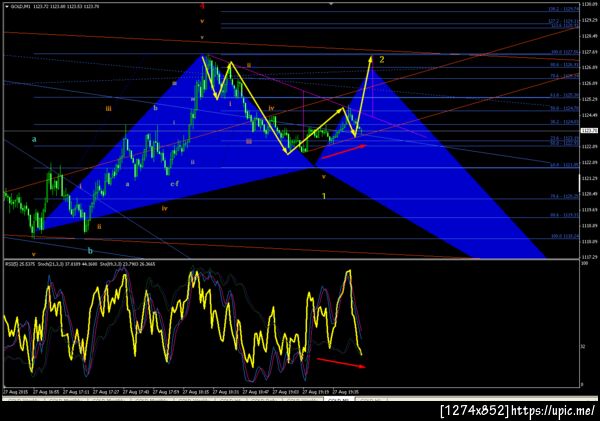Click the highlighted current price label 1123.70
The height and width of the screenshot is (421, 600).
589,131
